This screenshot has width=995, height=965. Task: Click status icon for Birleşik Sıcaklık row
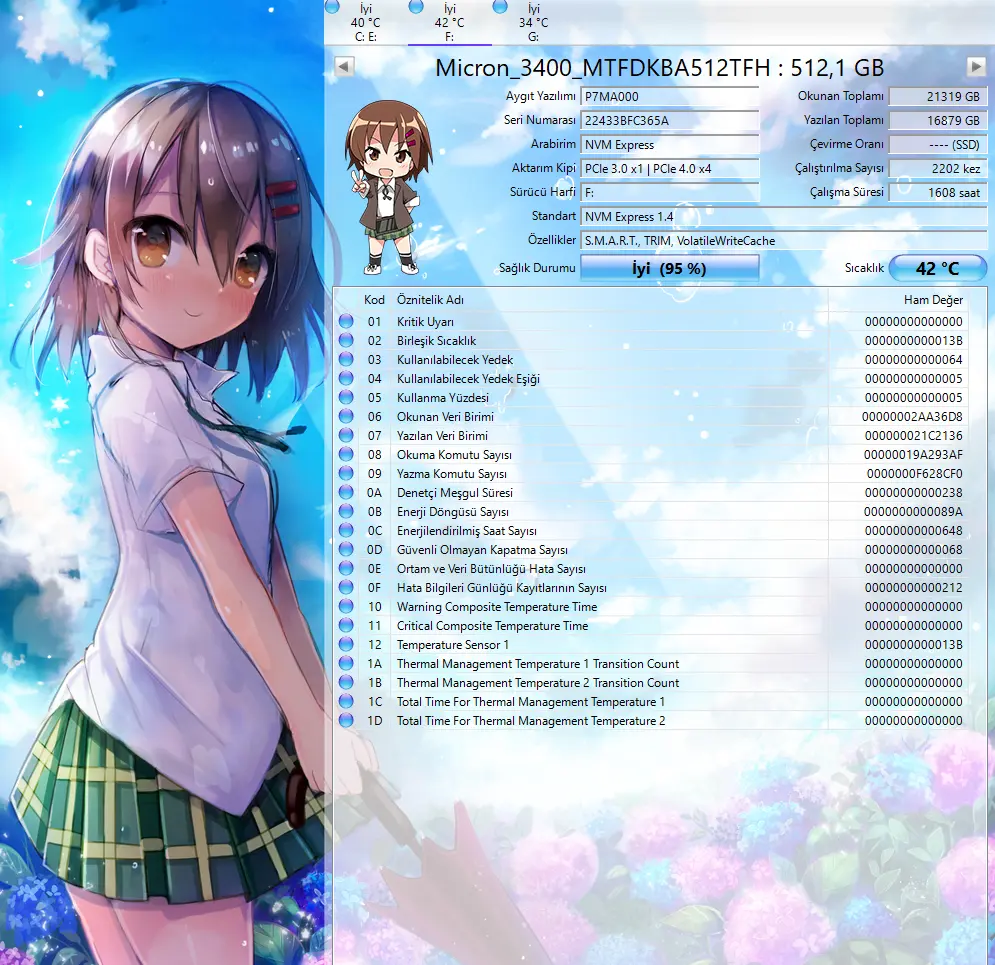[x=346, y=340]
